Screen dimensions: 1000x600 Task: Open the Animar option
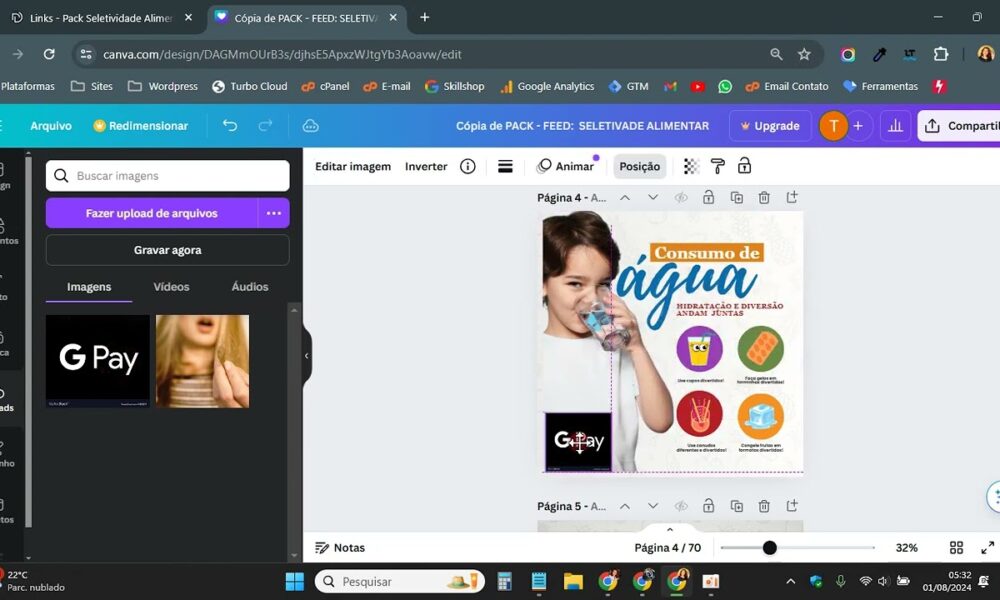pyautogui.click(x=565, y=166)
